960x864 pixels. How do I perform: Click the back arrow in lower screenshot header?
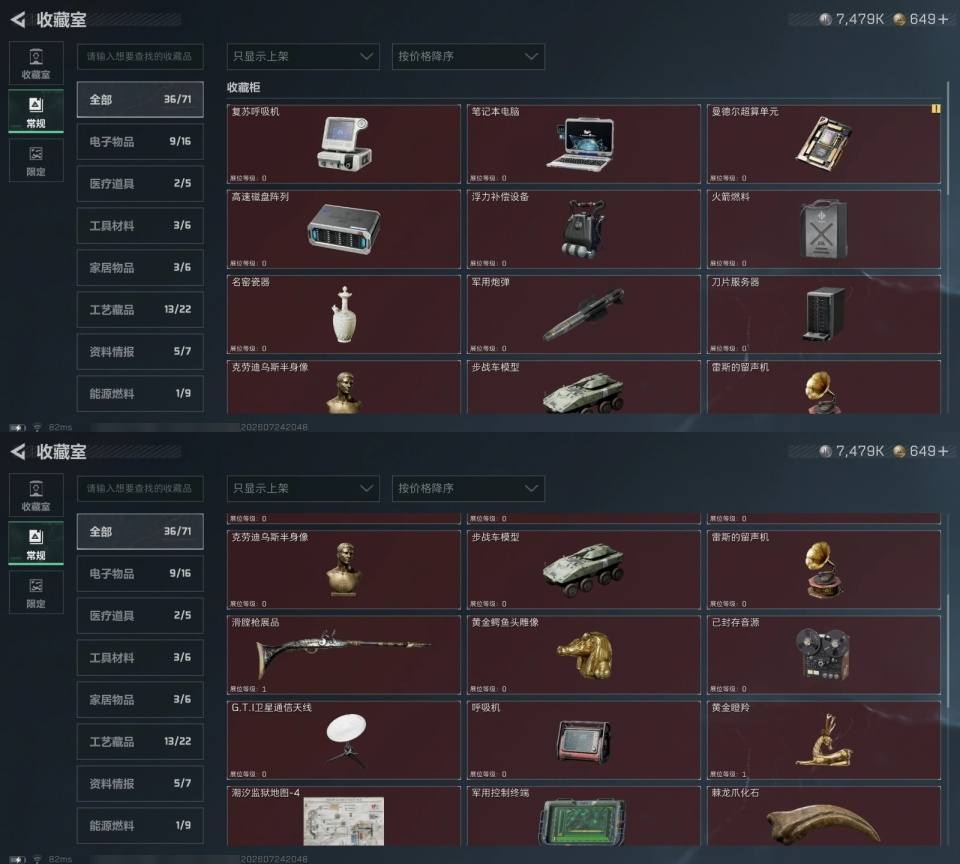[18, 452]
